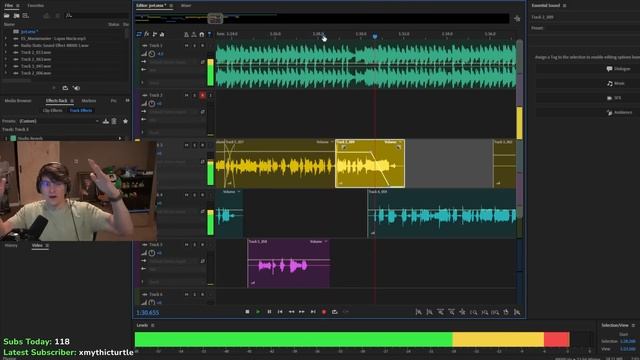This screenshot has width=640, height=360.
Task: Save the effects rack preset icon
Action: pyautogui.click(x=106, y=121)
